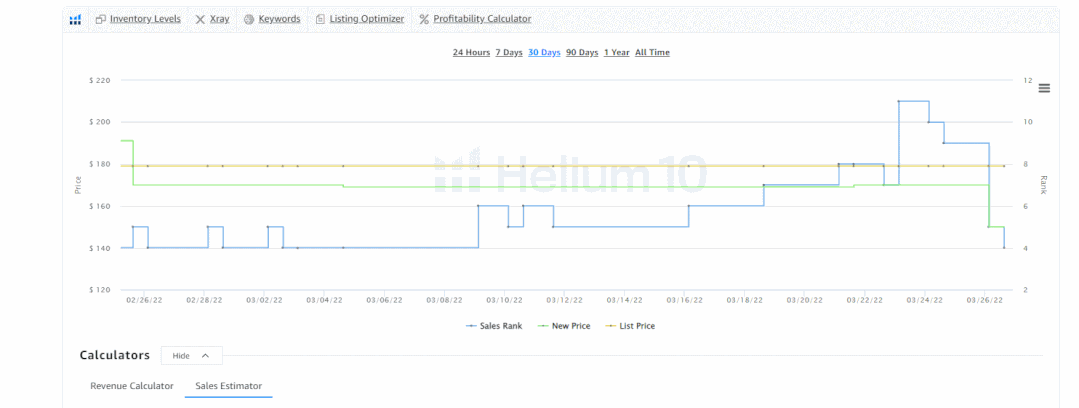Click the Xray cross icon

200,19
